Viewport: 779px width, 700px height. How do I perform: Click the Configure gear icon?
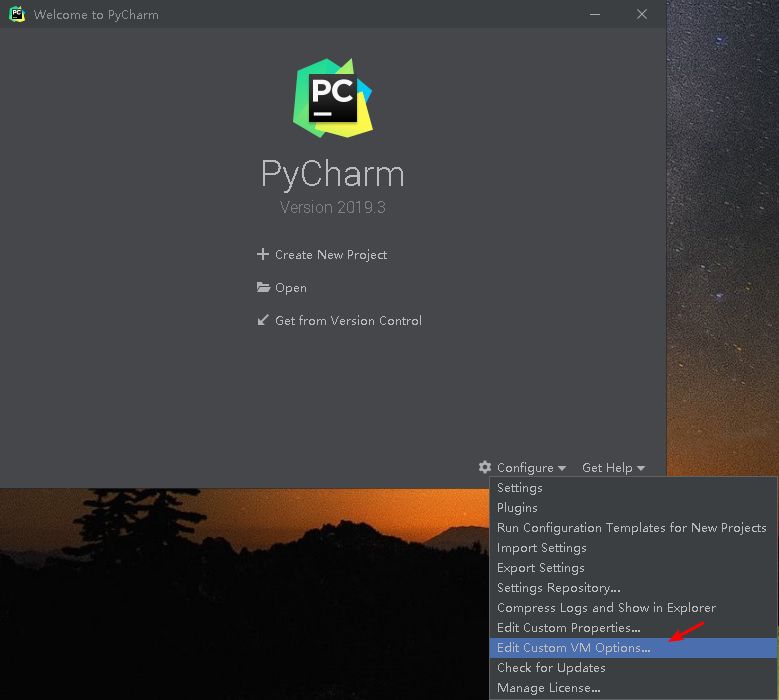pyautogui.click(x=485, y=467)
